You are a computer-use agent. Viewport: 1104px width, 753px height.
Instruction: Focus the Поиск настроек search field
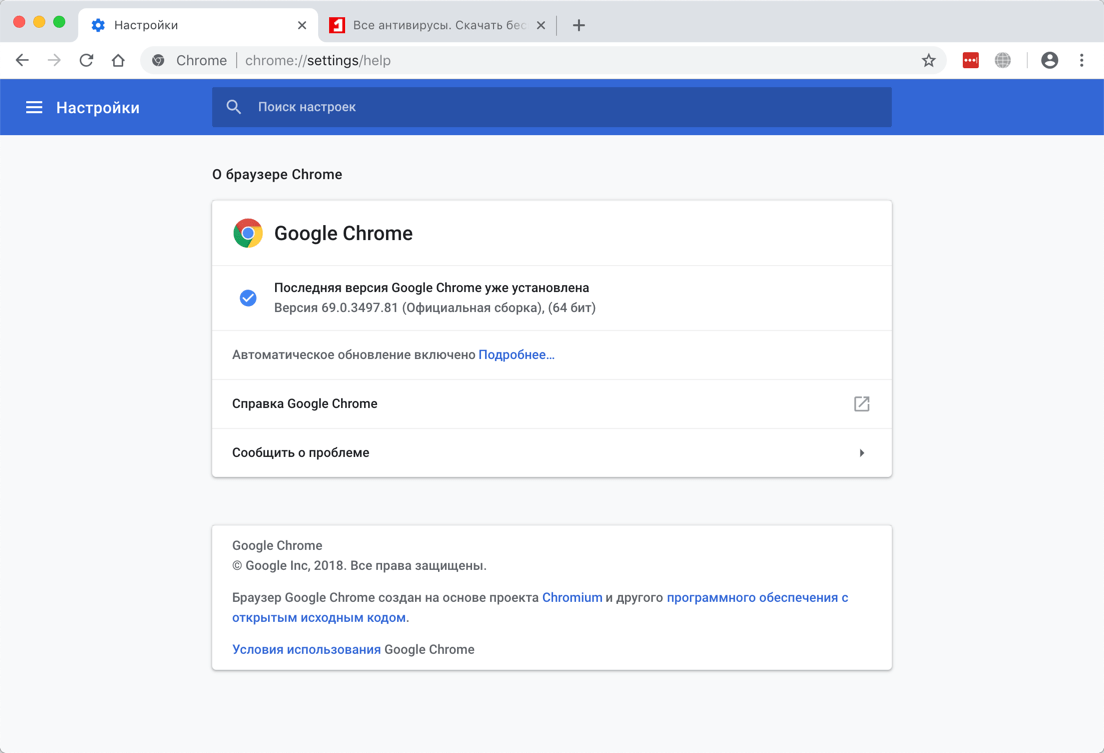[552, 107]
